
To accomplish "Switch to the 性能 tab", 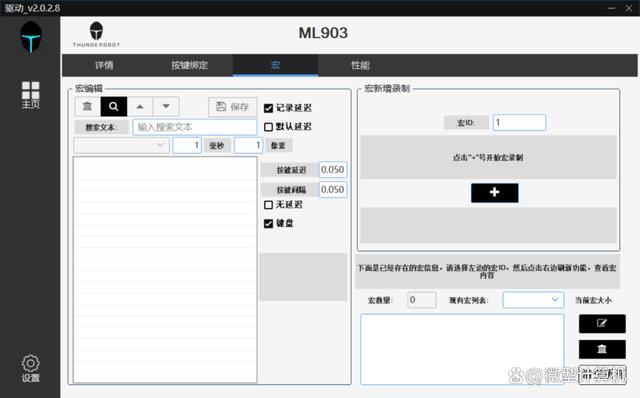I will click(360, 65).
